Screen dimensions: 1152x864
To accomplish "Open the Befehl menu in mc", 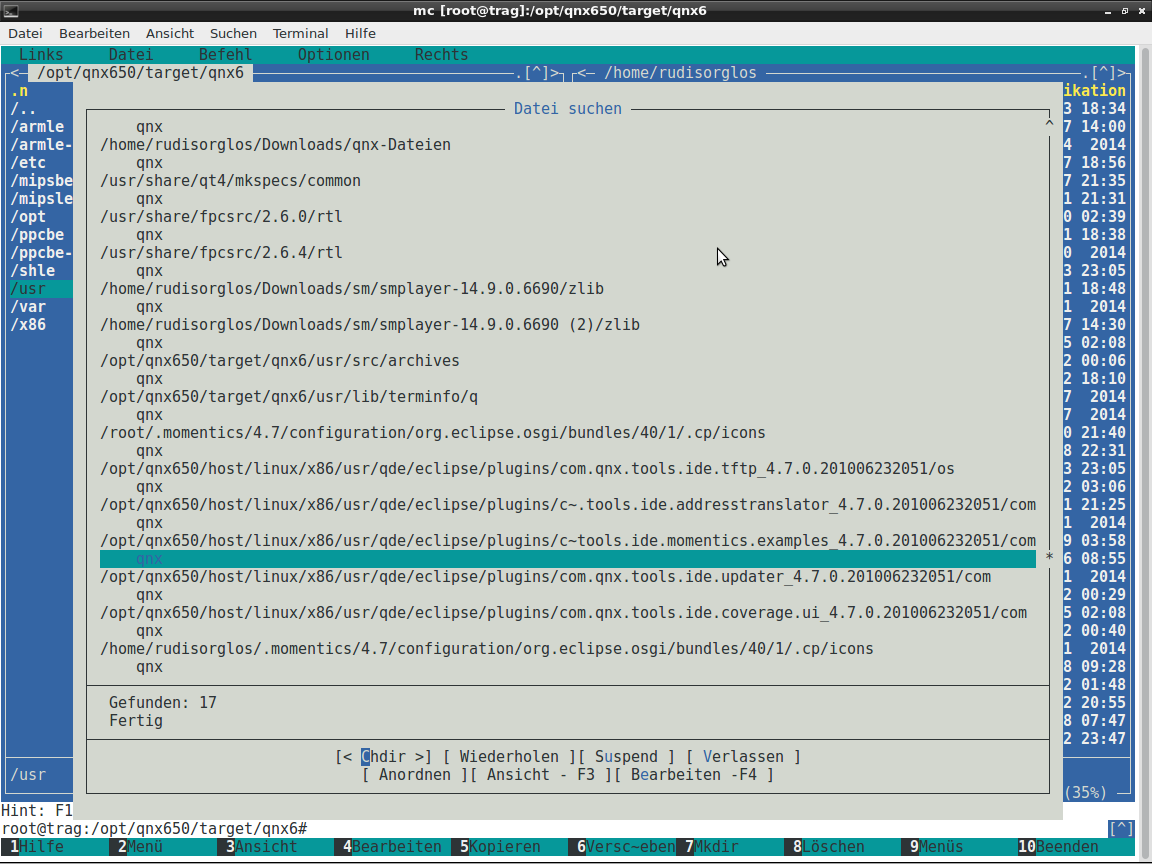I will 225,55.
